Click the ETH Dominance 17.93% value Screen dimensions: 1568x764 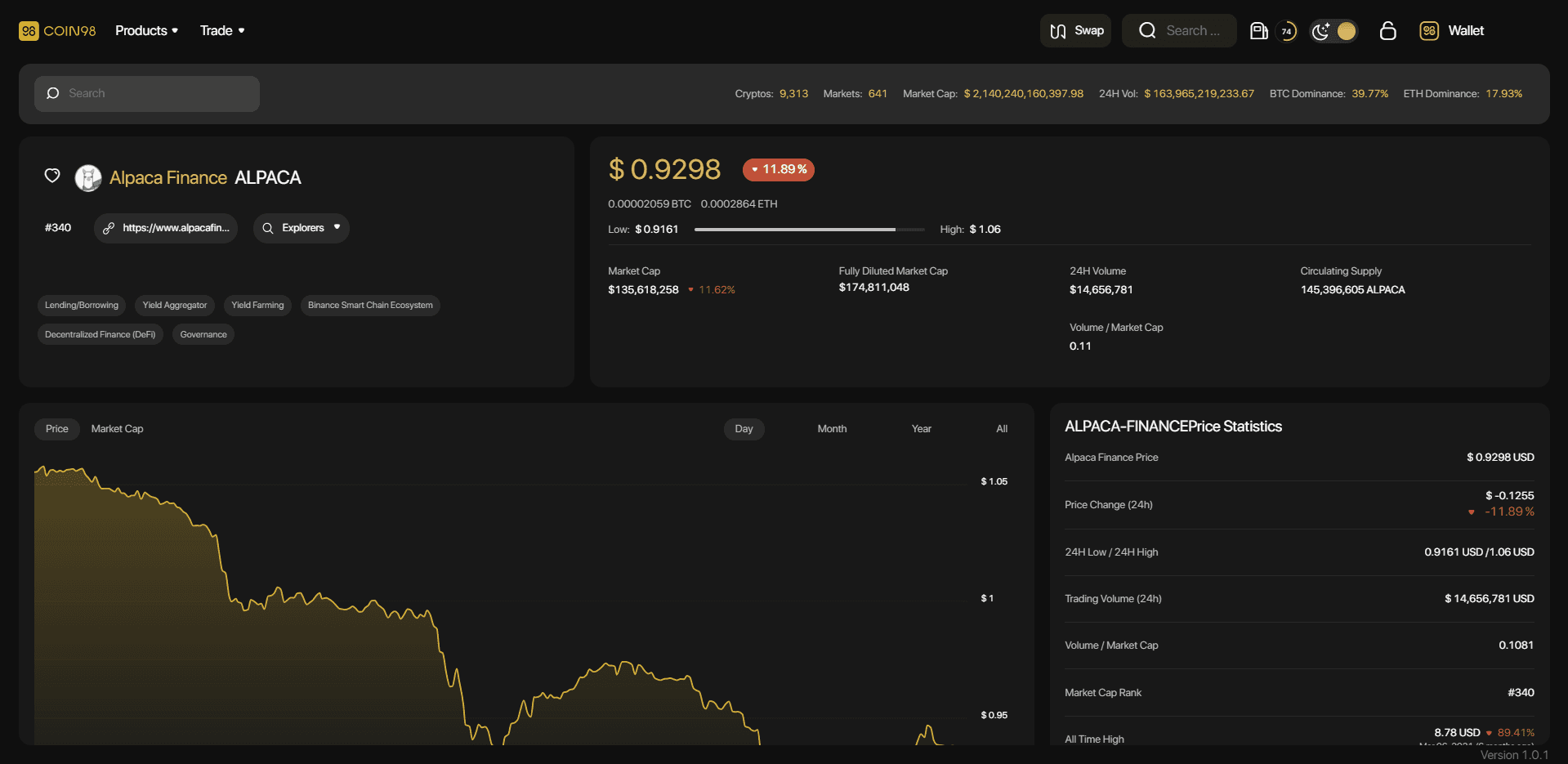tap(1503, 94)
